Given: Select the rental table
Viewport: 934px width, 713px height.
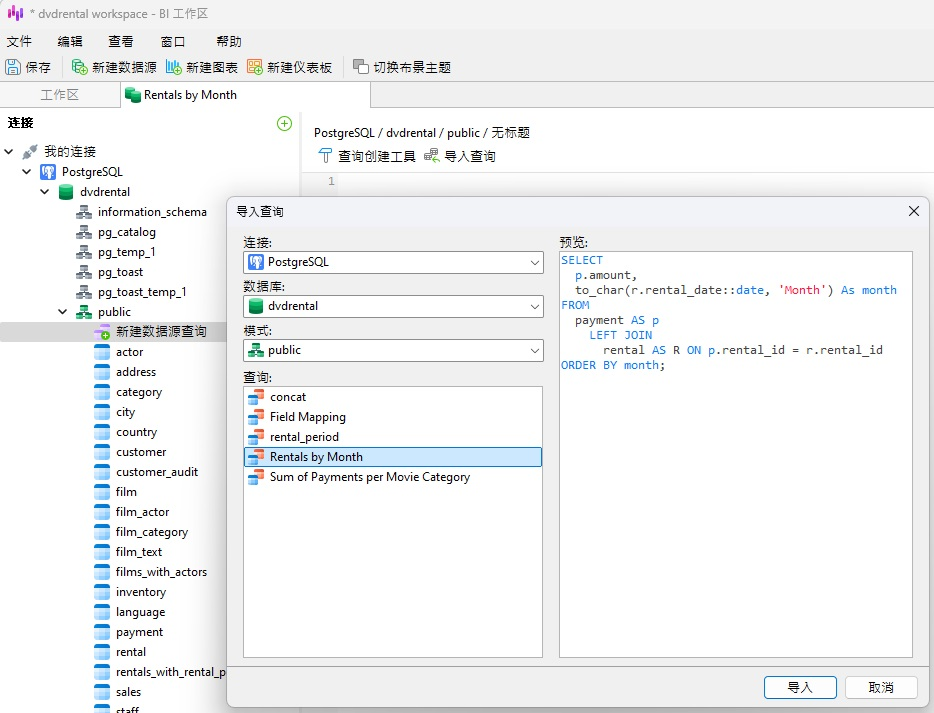Looking at the screenshot, I should tap(131, 652).
